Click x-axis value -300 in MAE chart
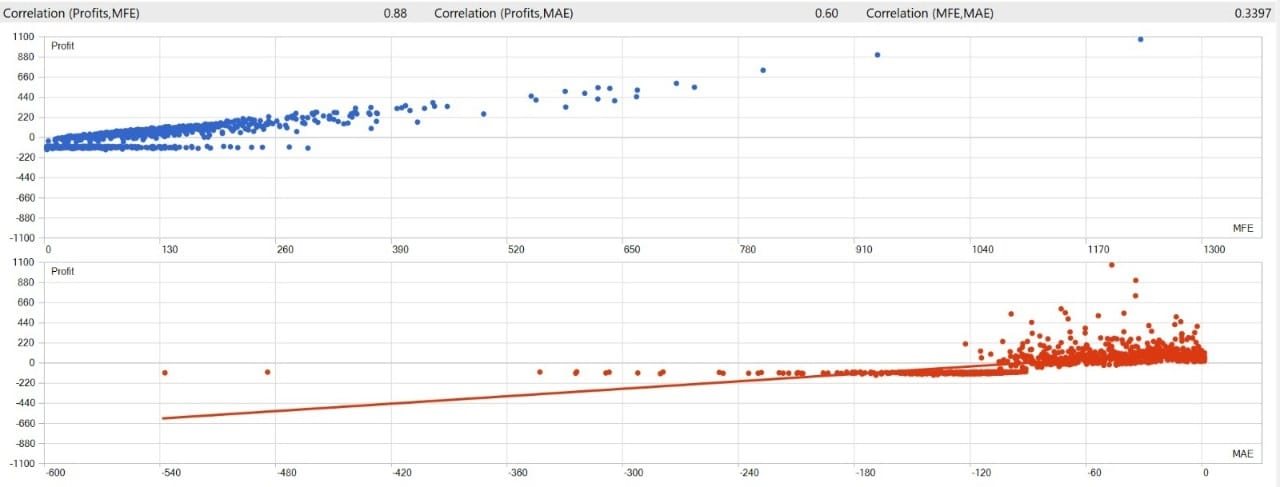 pos(631,473)
